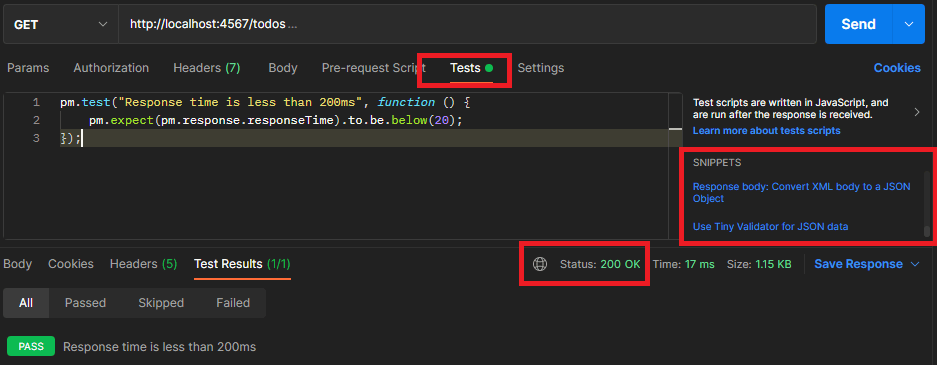Open the request Body tab

[x=283, y=68]
